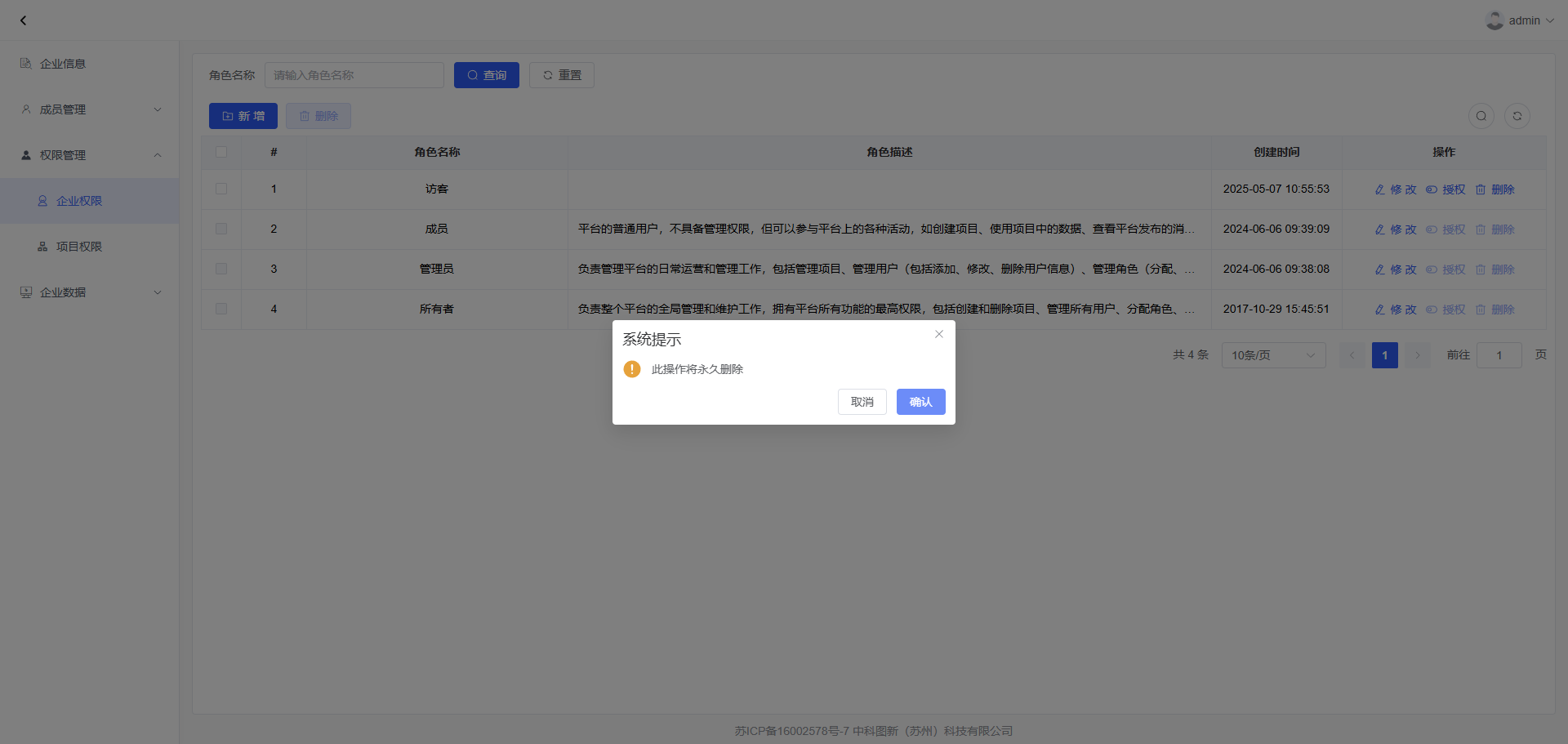The width and height of the screenshot is (1568, 744).
Task: Click the back arrow icon at top-left
Action: [23, 20]
